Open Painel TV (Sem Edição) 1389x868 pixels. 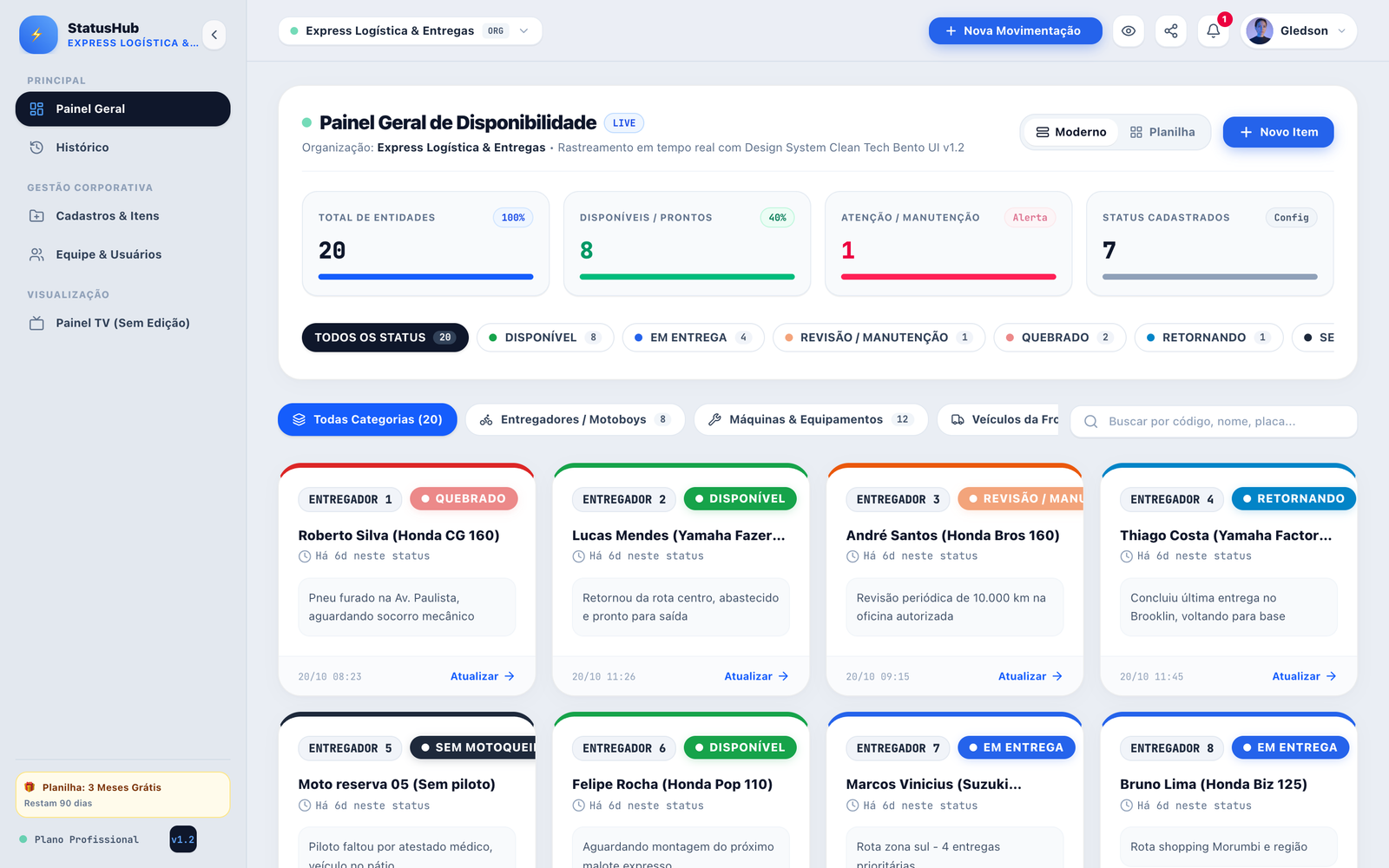tap(122, 323)
